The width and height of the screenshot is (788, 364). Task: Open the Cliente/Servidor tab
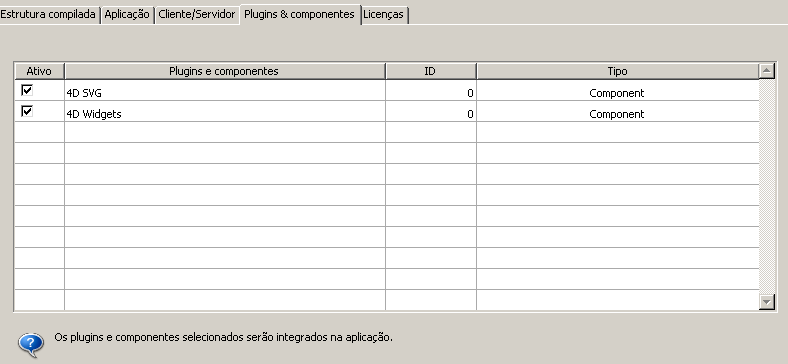click(x=197, y=15)
